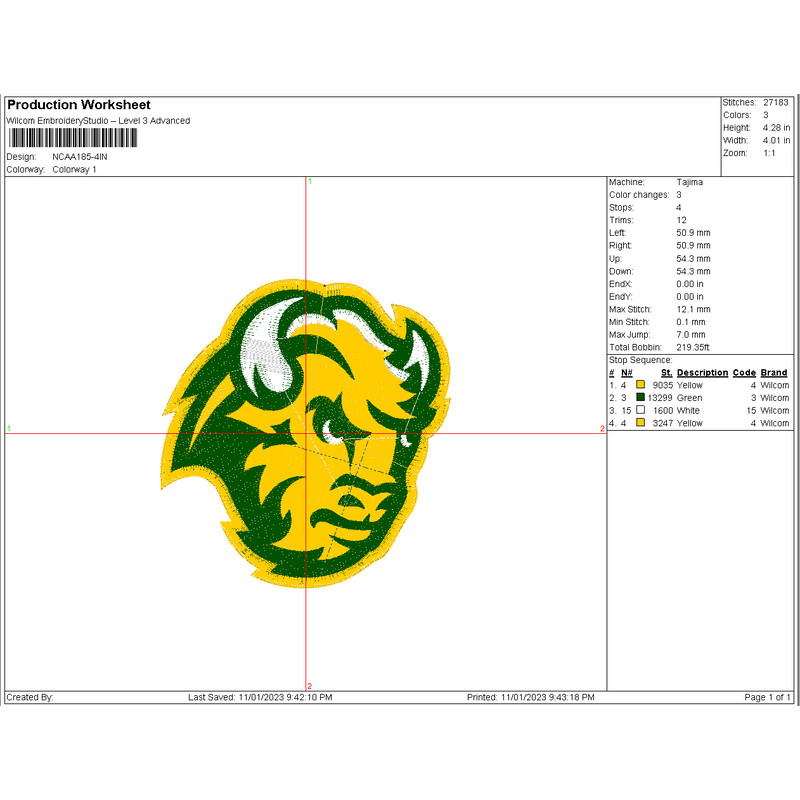Select the yellow swatch for the 9035-stitch stop
The image size is (800, 800).
[640, 384]
